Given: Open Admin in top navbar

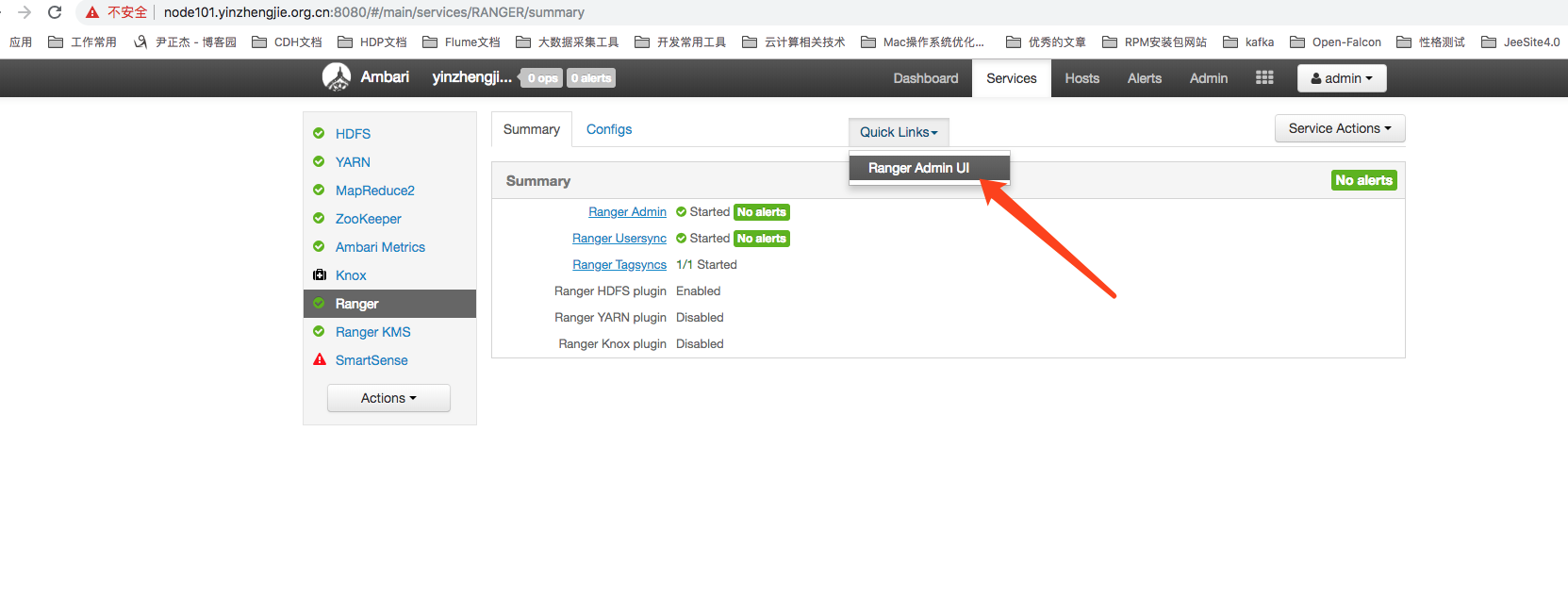Looking at the screenshot, I should [x=1209, y=78].
